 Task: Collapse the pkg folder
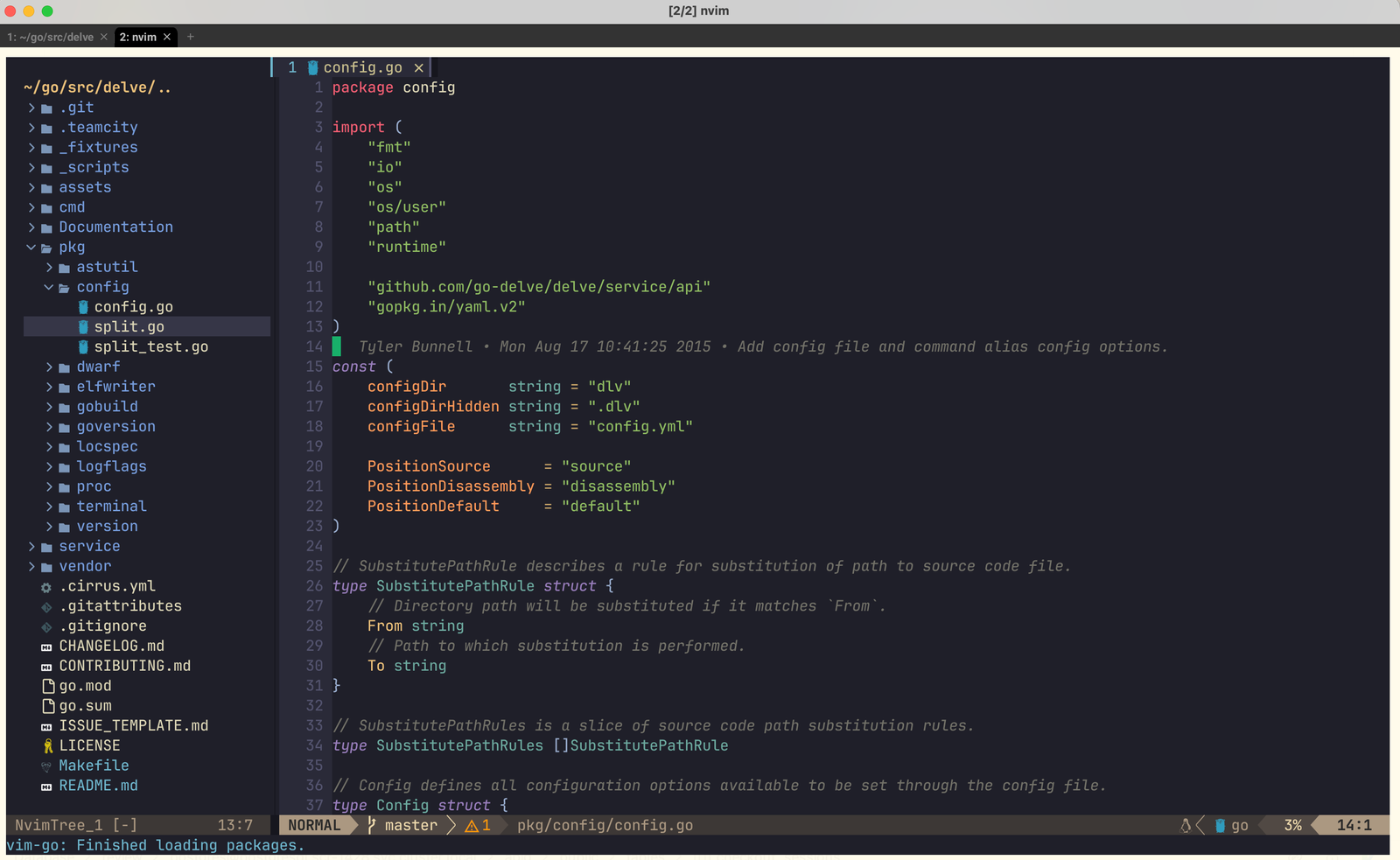pos(31,247)
